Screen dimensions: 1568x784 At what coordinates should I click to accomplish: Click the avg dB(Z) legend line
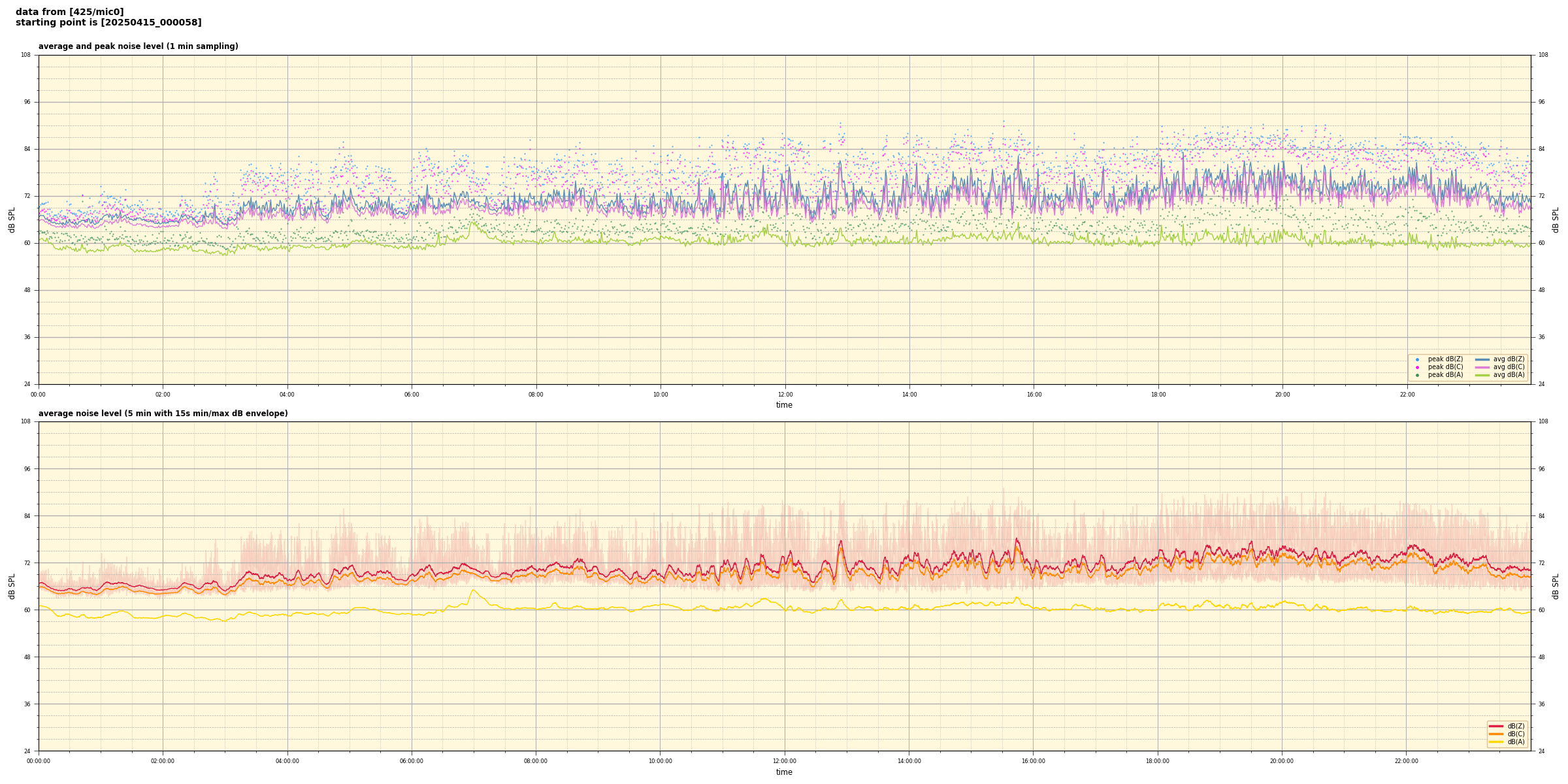pyautogui.click(x=1482, y=359)
